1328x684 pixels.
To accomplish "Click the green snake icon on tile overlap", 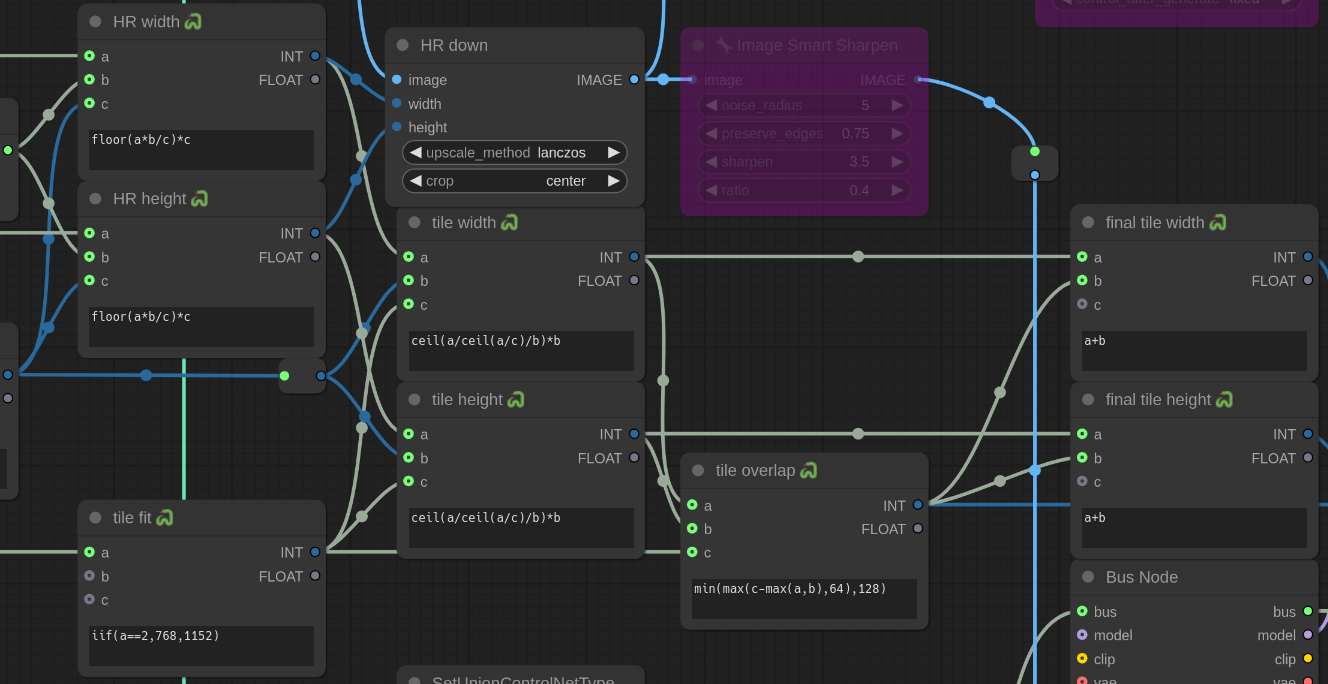I will [808, 470].
